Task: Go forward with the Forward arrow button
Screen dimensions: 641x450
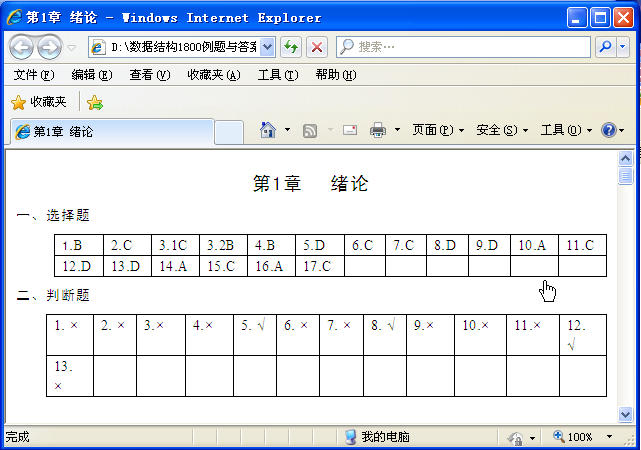Action: pos(49,47)
